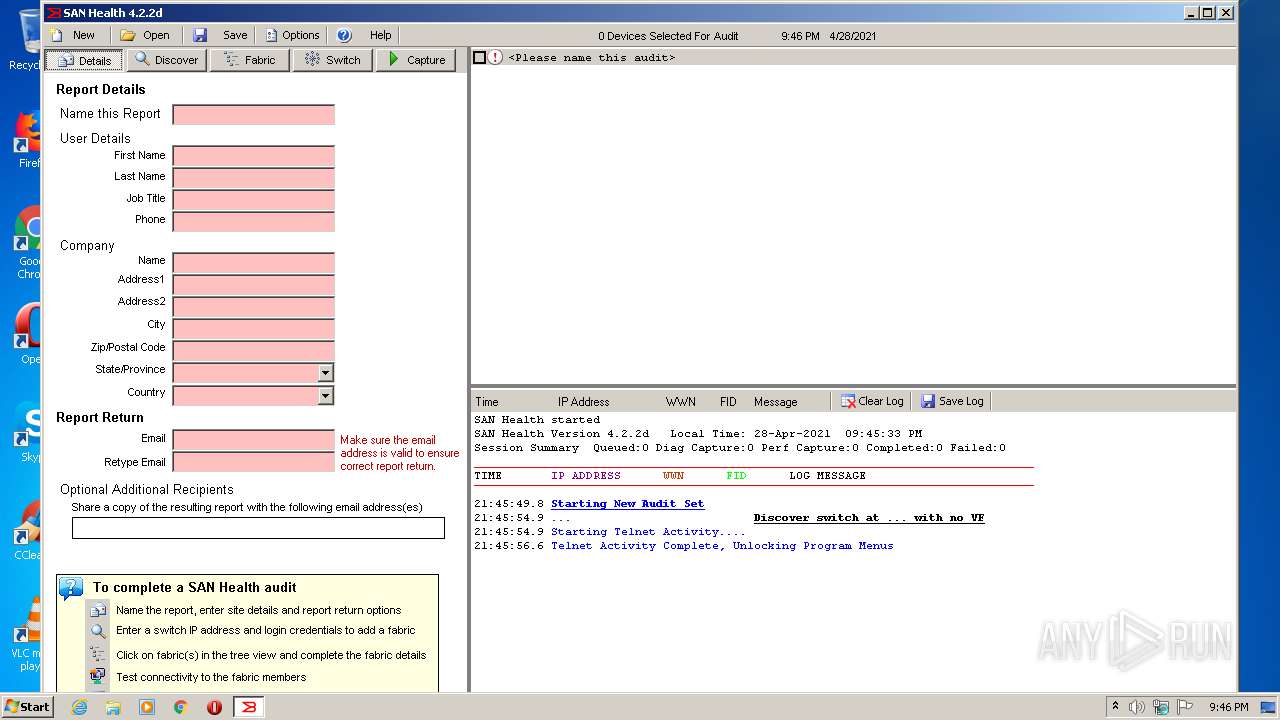Click the Help toolbar question icon
Viewport: 1280px width, 720px height.
345,35
